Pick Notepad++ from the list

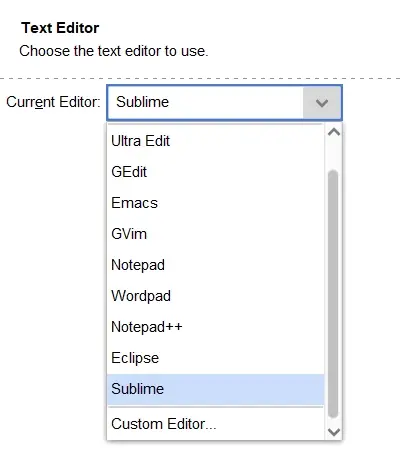coord(215,327)
